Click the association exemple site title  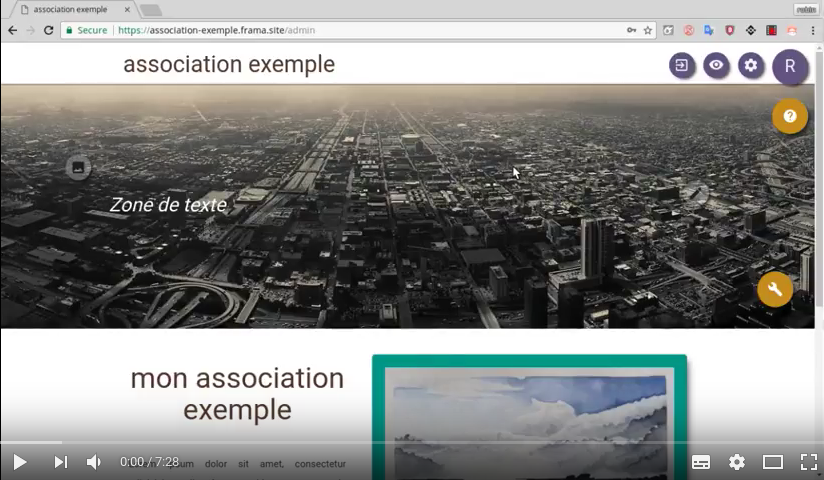229,64
